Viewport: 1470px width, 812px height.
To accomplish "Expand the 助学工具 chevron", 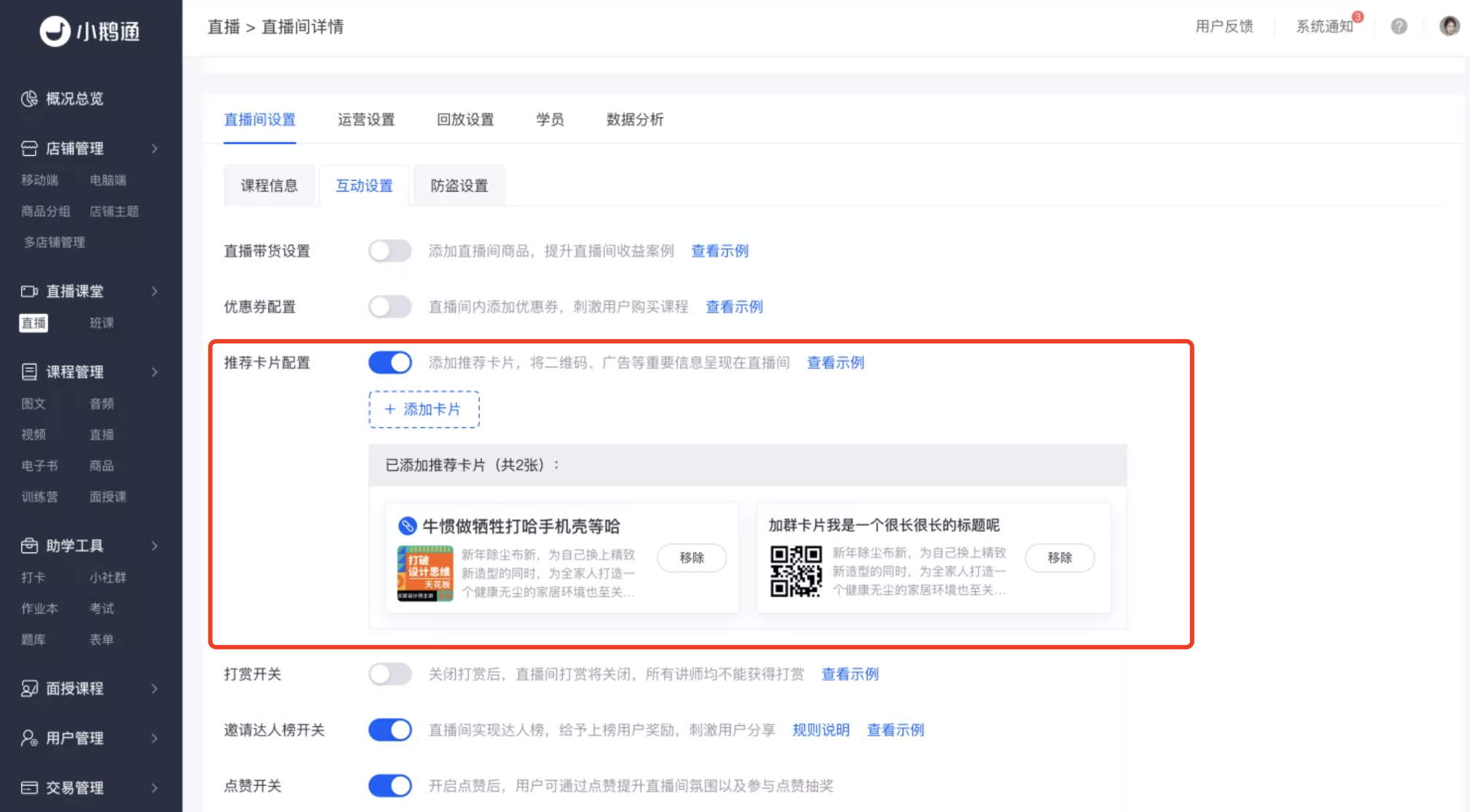I will pyautogui.click(x=155, y=545).
